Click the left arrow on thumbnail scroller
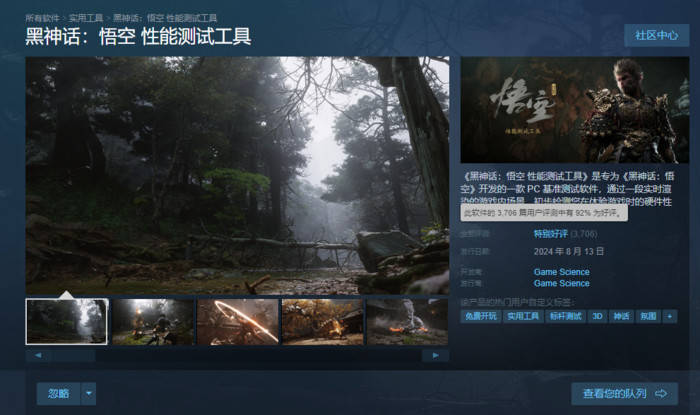 point(38,355)
